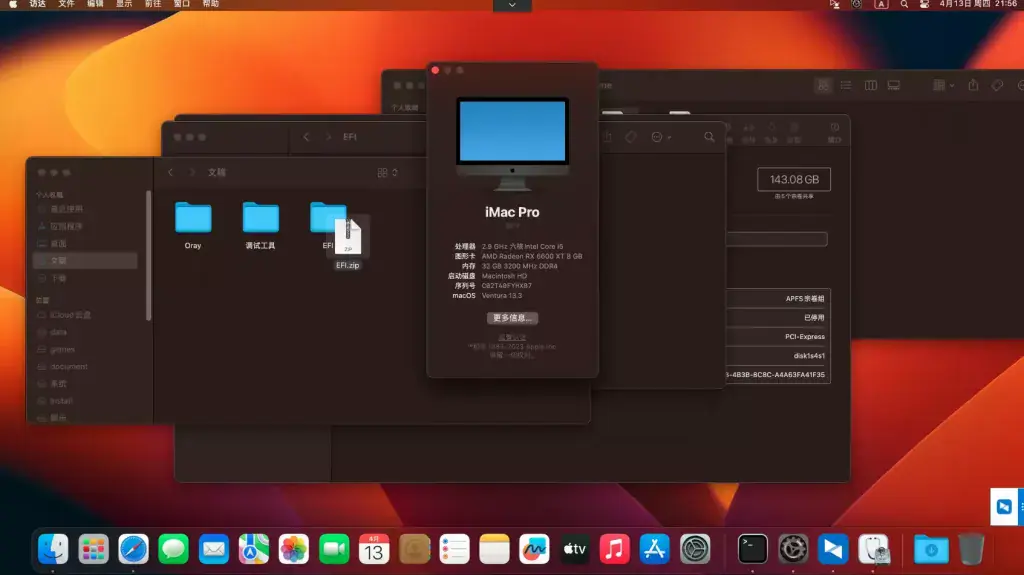
Task: Go forward in the 文稿 Finder window
Action: (192, 172)
